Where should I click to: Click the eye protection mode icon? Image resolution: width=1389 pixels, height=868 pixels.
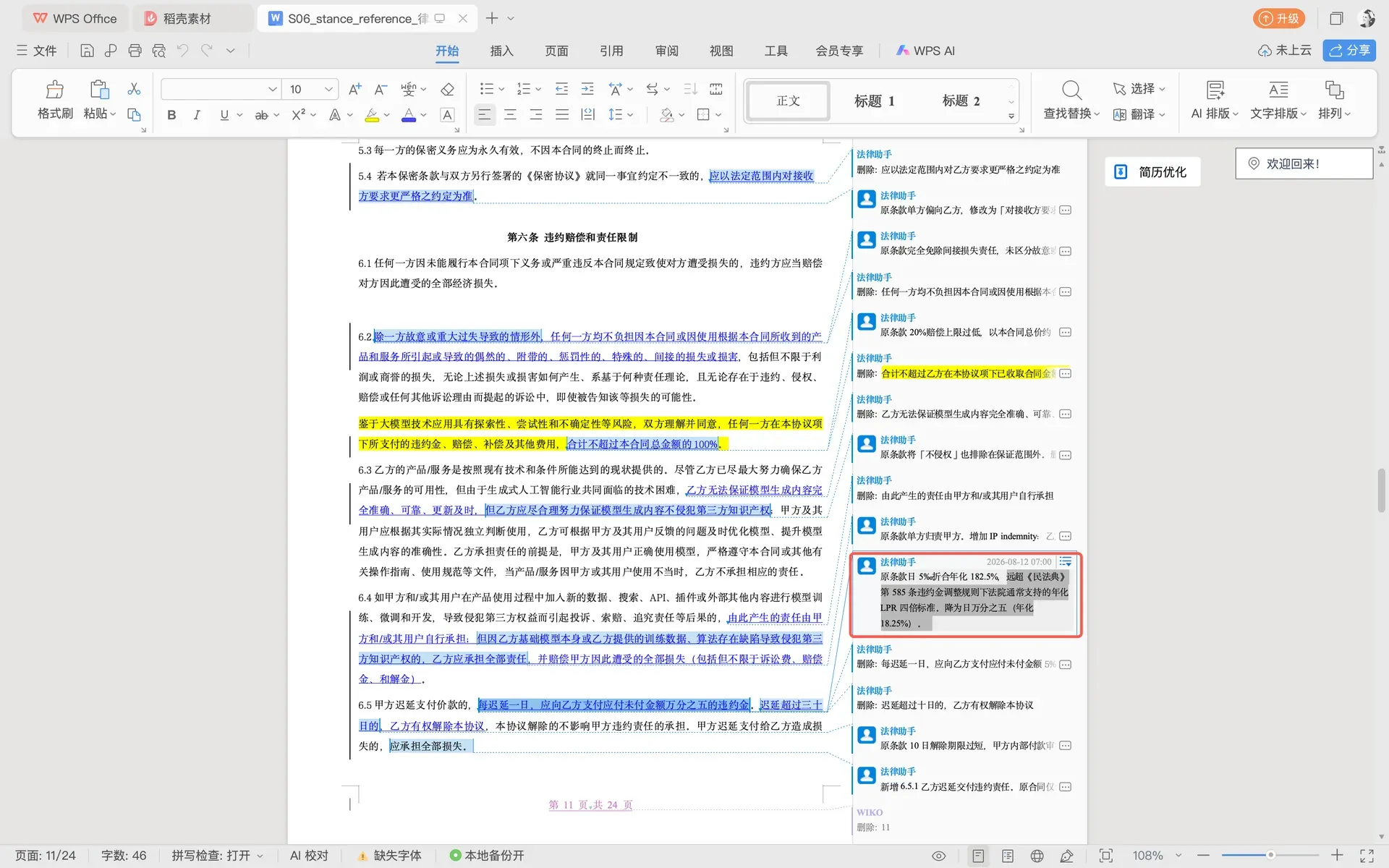[x=938, y=856]
